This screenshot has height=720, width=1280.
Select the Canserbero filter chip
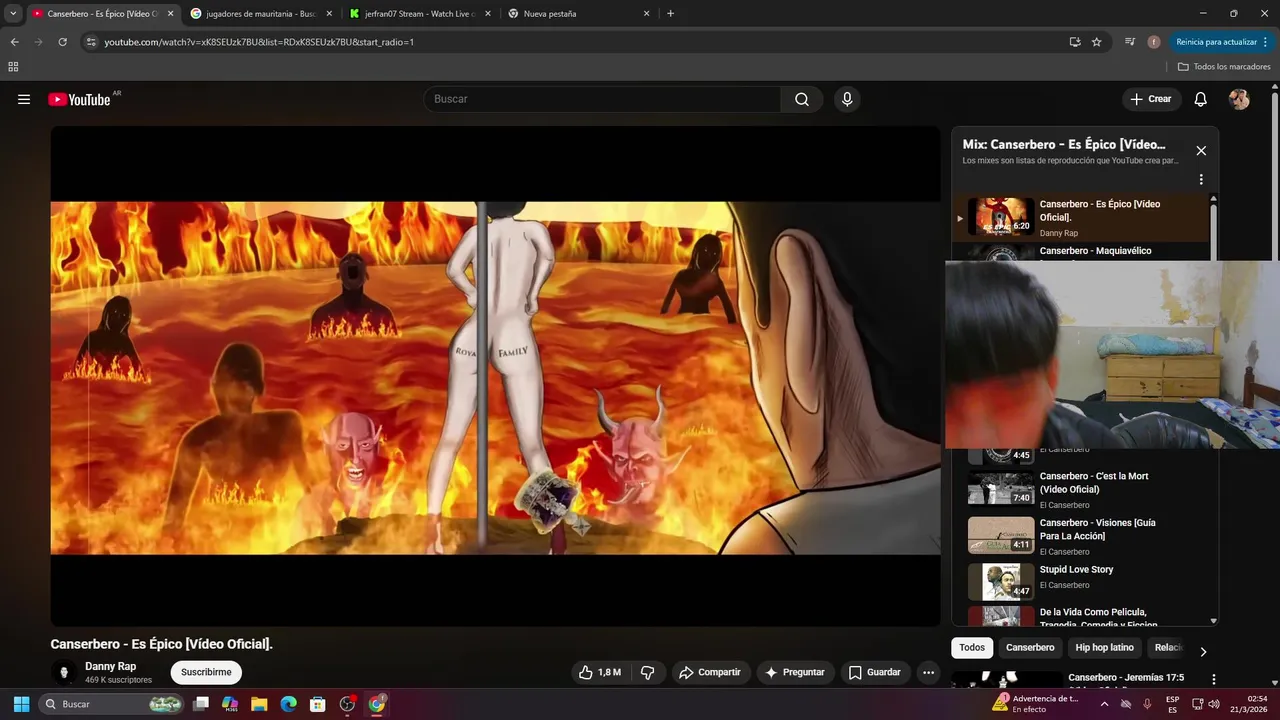pos(1030,648)
